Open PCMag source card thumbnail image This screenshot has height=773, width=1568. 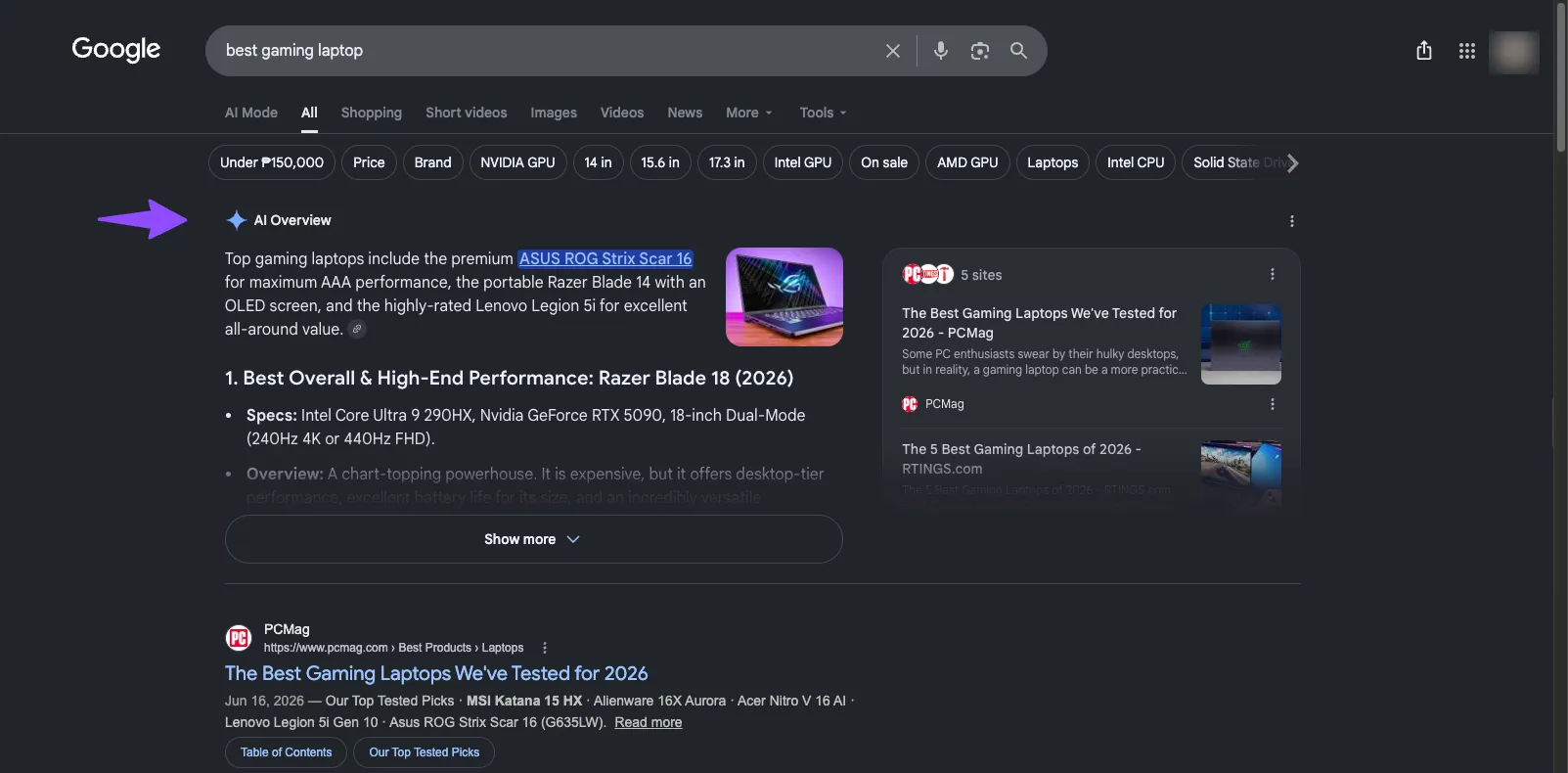click(x=1241, y=344)
